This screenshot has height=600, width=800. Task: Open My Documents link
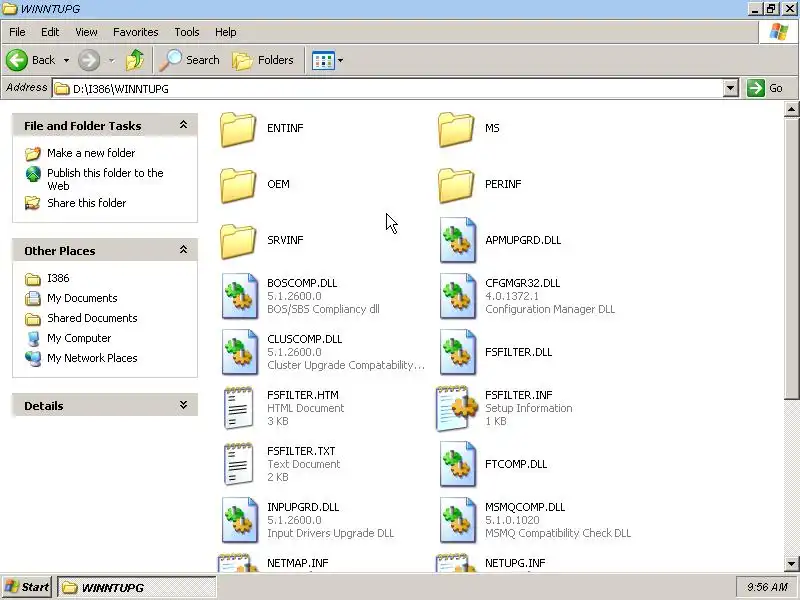click(x=82, y=298)
